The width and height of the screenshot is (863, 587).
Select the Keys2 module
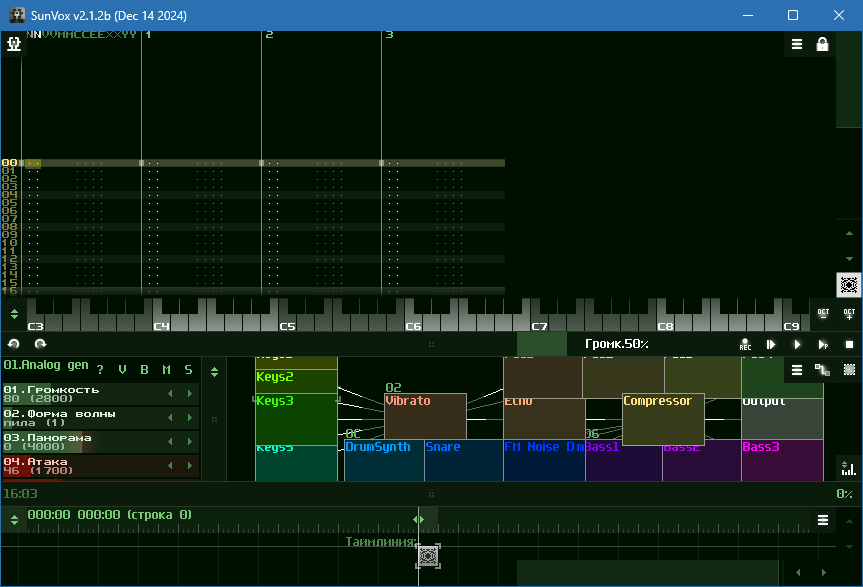(296, 381)
